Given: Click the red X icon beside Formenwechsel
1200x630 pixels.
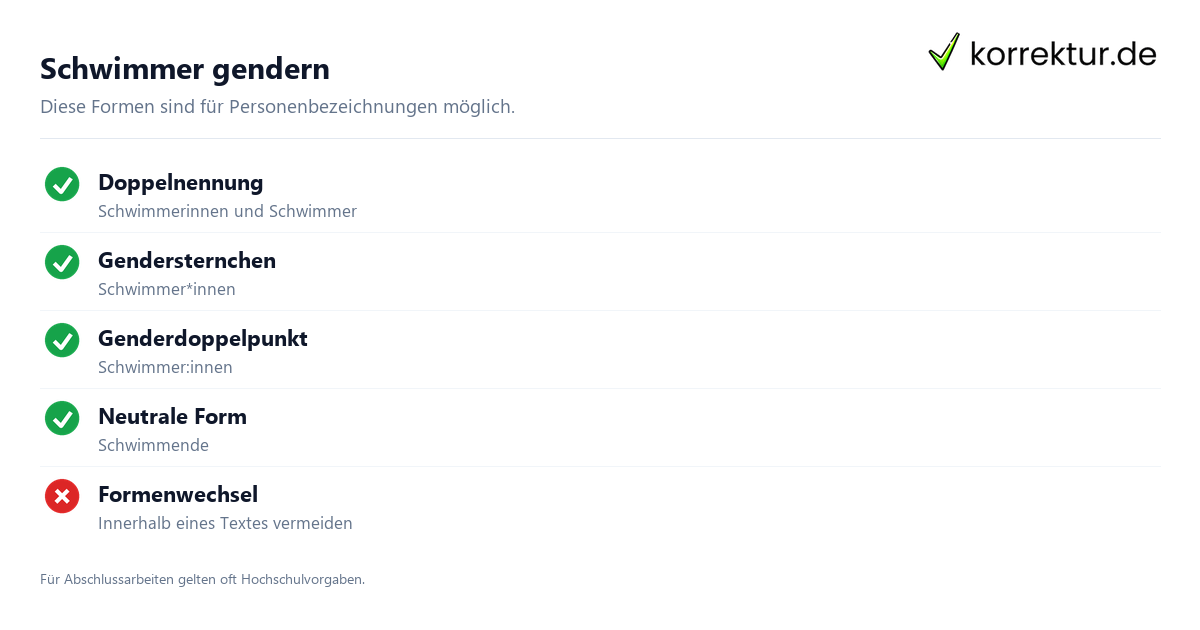Looking at the screenshot, I should [62, 496].
